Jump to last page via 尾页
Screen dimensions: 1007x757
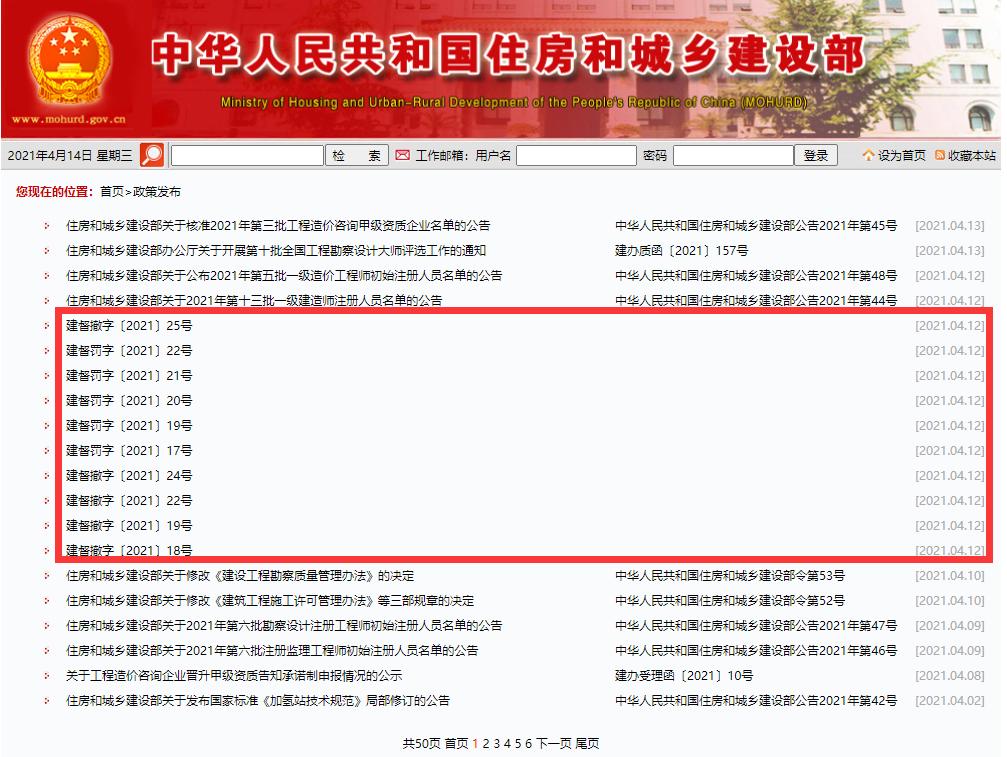click(x=588, y=743)
